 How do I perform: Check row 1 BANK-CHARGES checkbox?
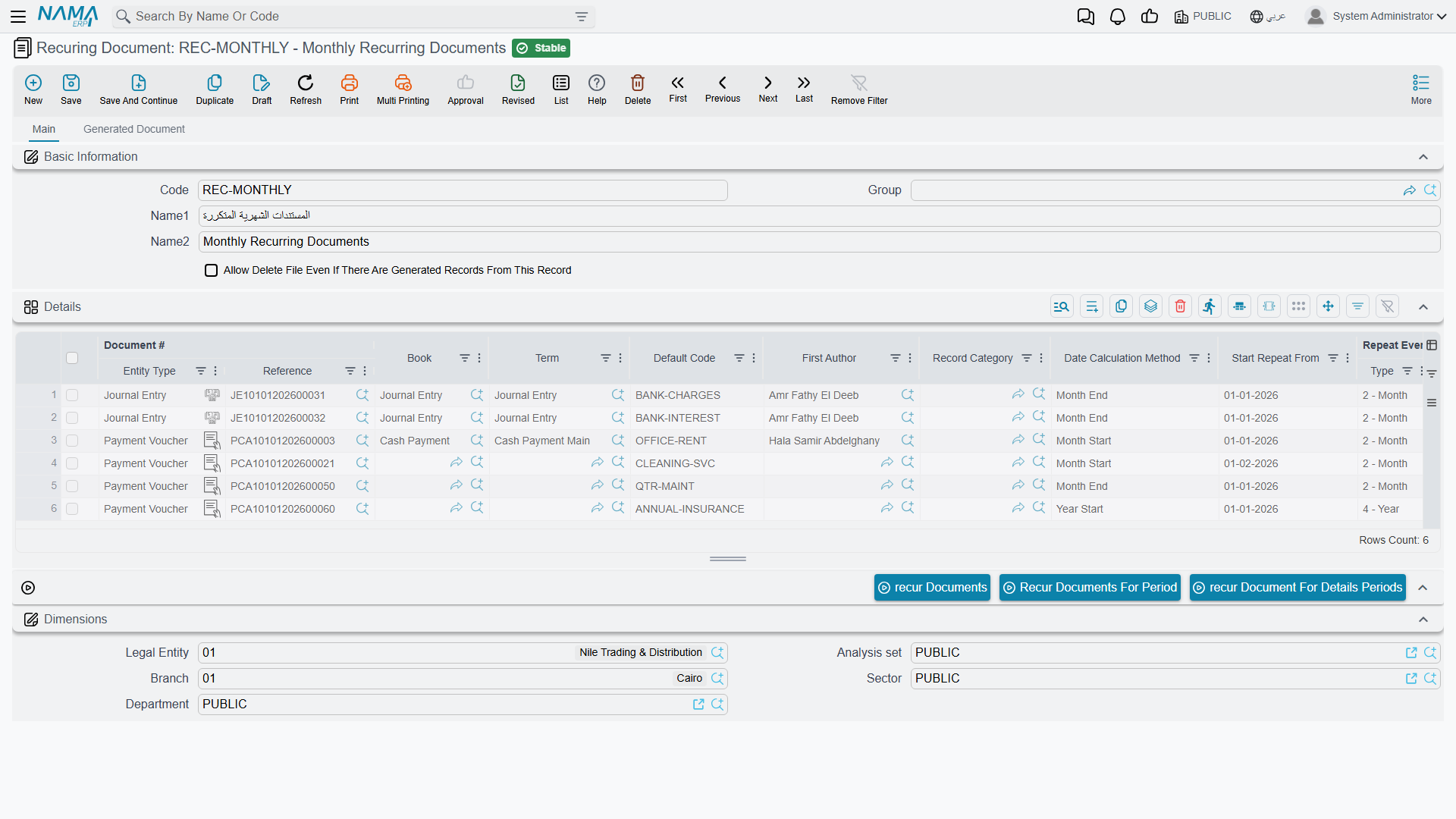click(72, 395)
